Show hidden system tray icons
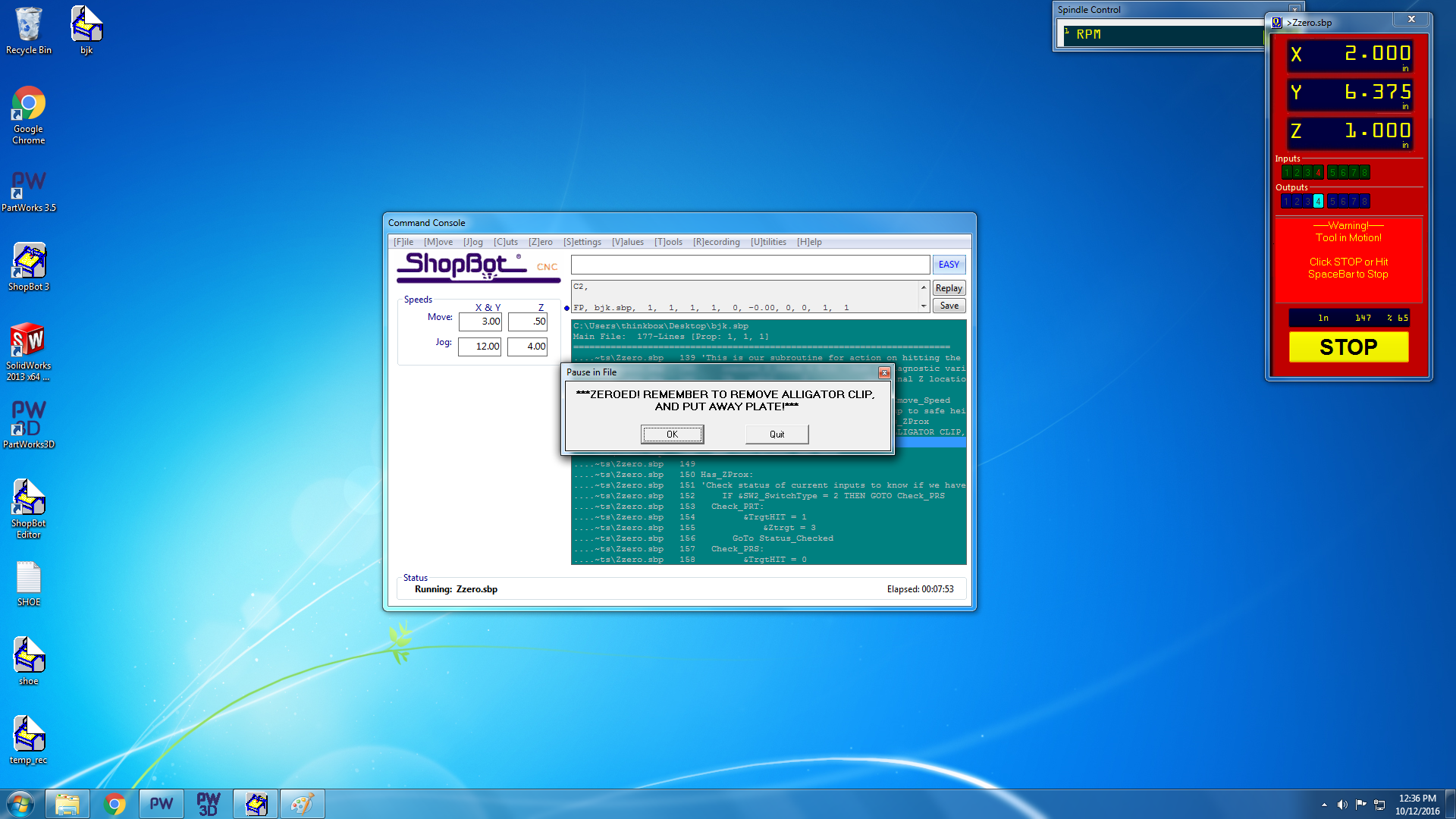Screen dimensions: 1456x819 pos(1324,805)
